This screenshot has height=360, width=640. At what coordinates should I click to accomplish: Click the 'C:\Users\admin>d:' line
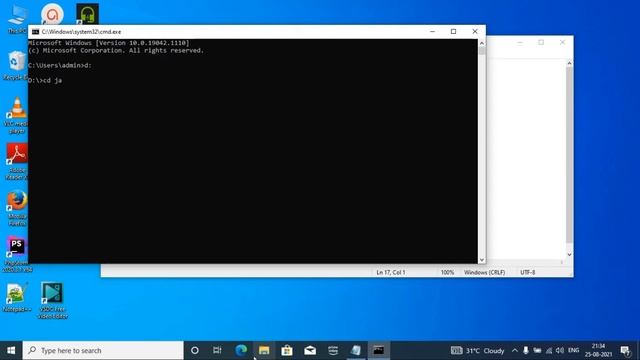(x=60, y=65)
